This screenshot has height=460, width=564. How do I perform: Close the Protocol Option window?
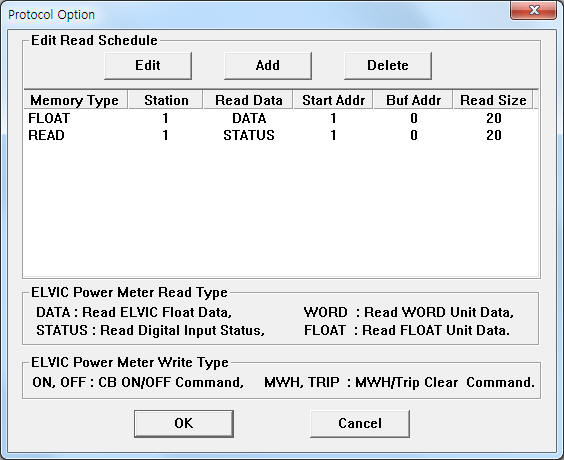(533, 10)
